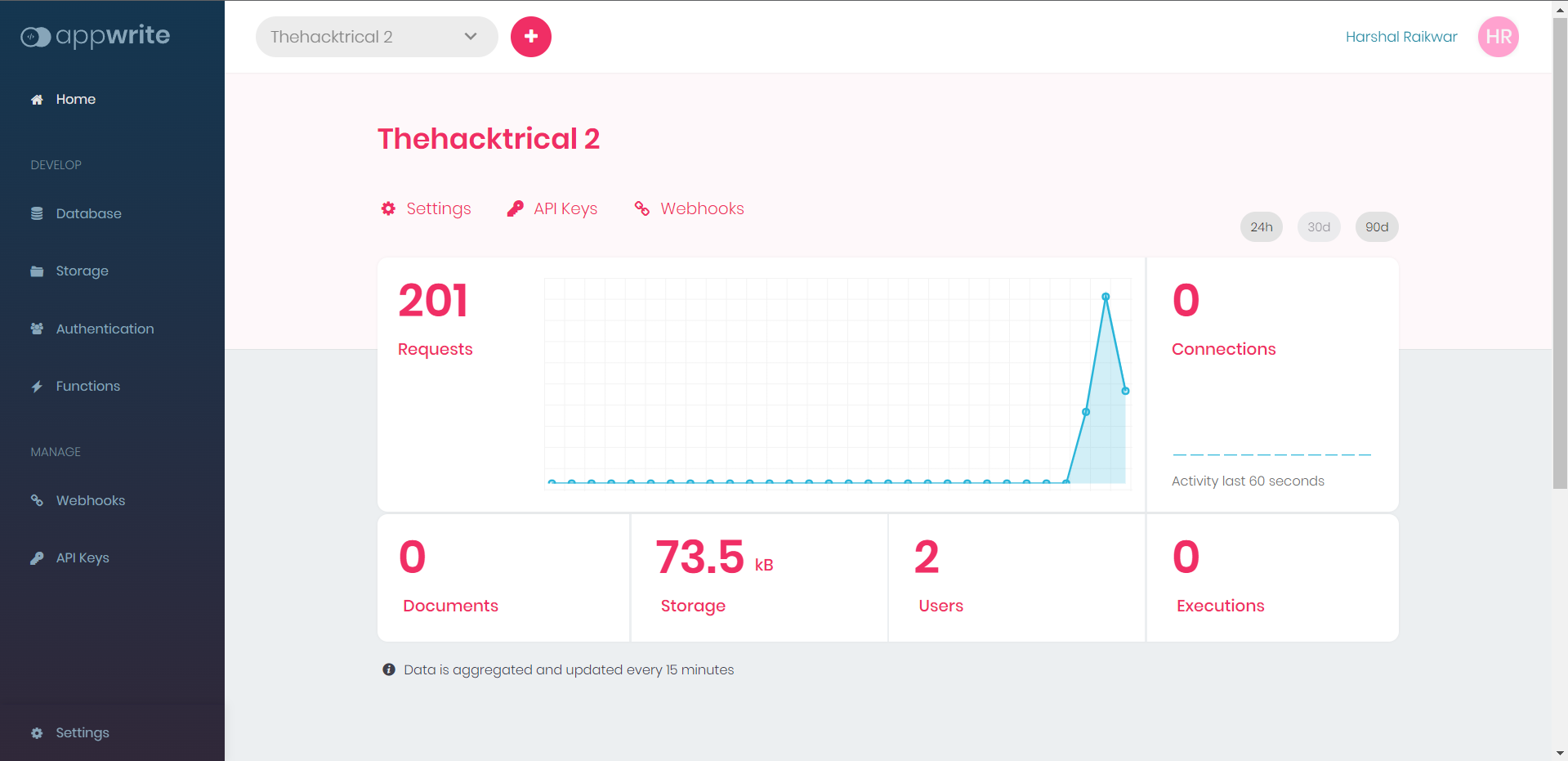Open Database section

[89, 213]
